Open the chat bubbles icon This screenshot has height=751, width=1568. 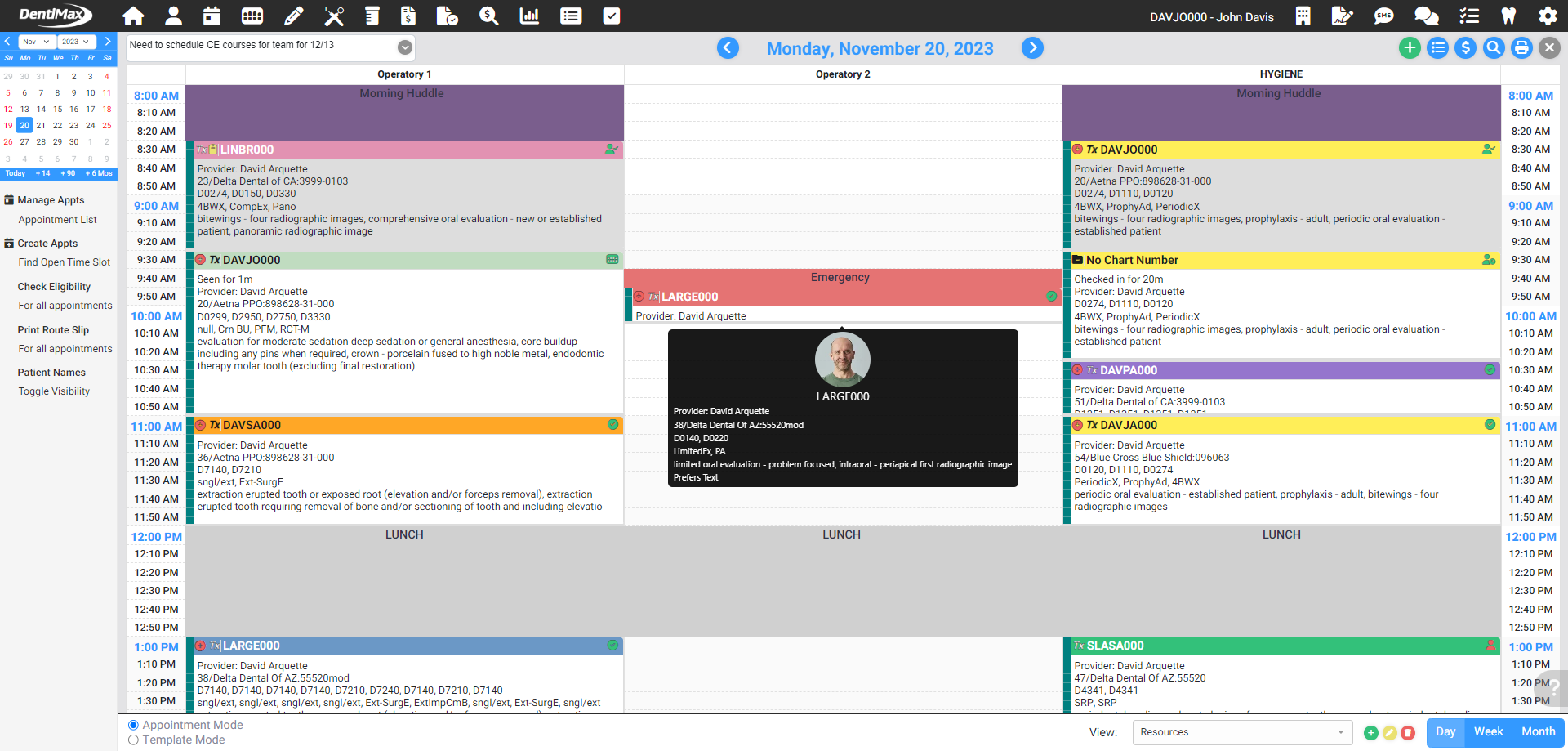pos(1425,16)
